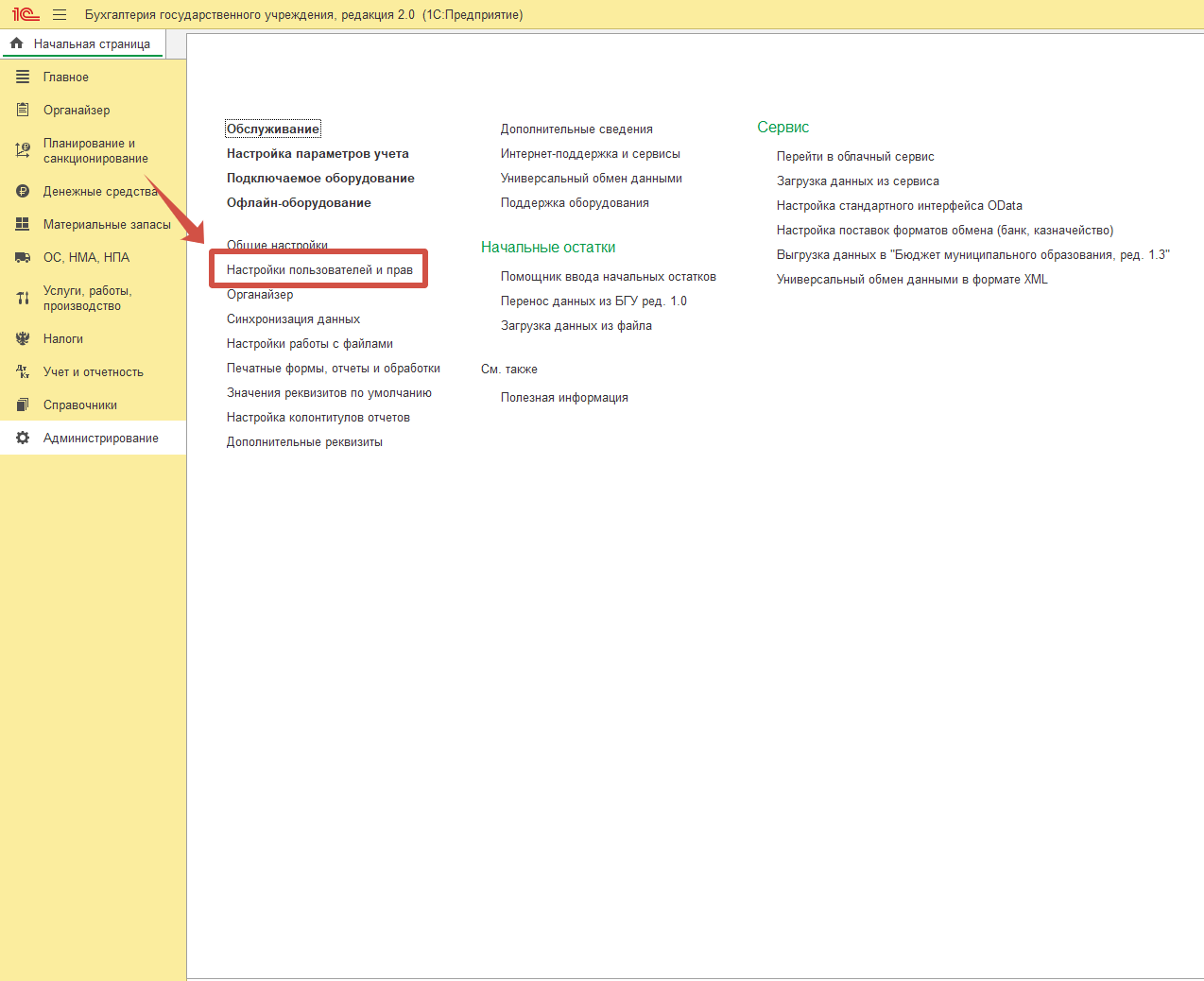
Task: Click the Планирование и санкционирование icon
Action: point(23,150)
